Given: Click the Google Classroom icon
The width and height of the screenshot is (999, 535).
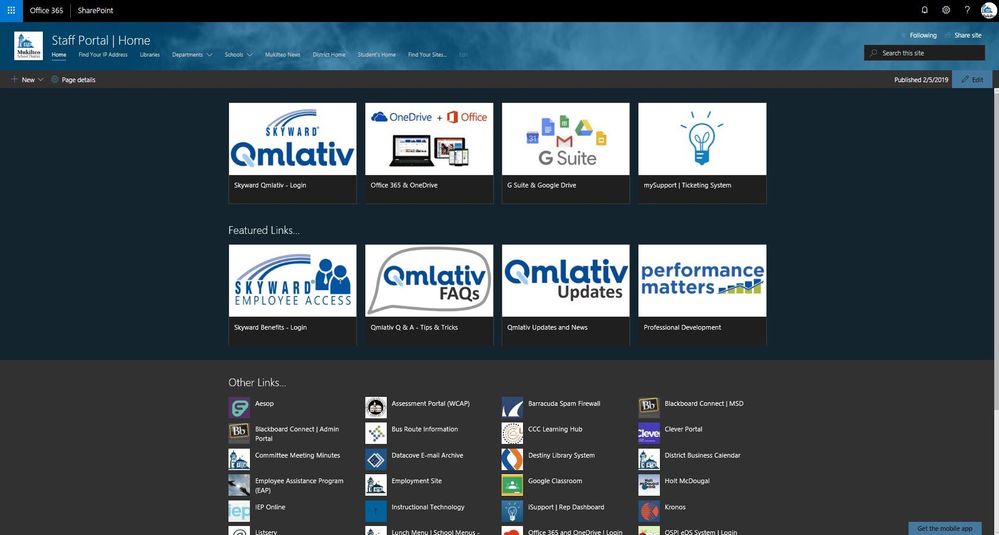Looking at the screenshot, I should (512, 485).
